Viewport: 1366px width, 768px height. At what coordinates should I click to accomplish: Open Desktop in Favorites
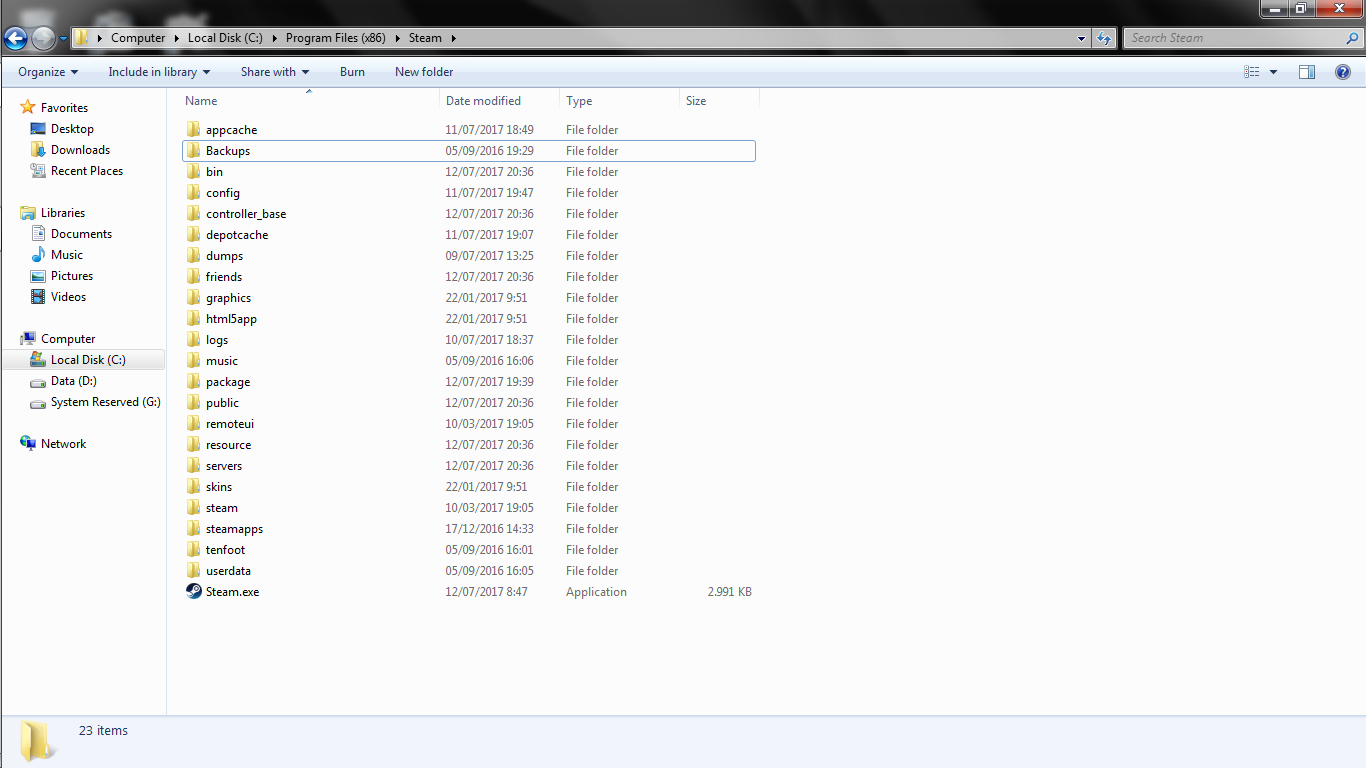tap(72, 129)
